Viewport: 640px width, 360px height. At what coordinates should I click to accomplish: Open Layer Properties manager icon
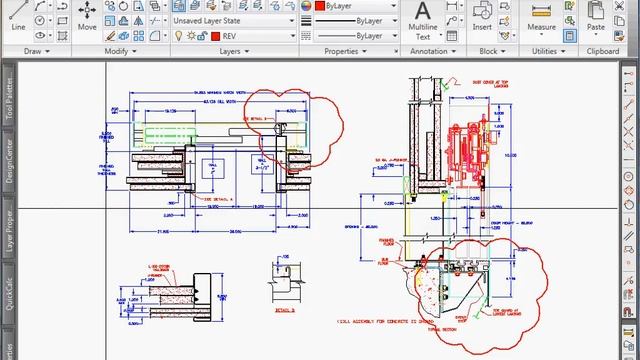click(178, 6)
